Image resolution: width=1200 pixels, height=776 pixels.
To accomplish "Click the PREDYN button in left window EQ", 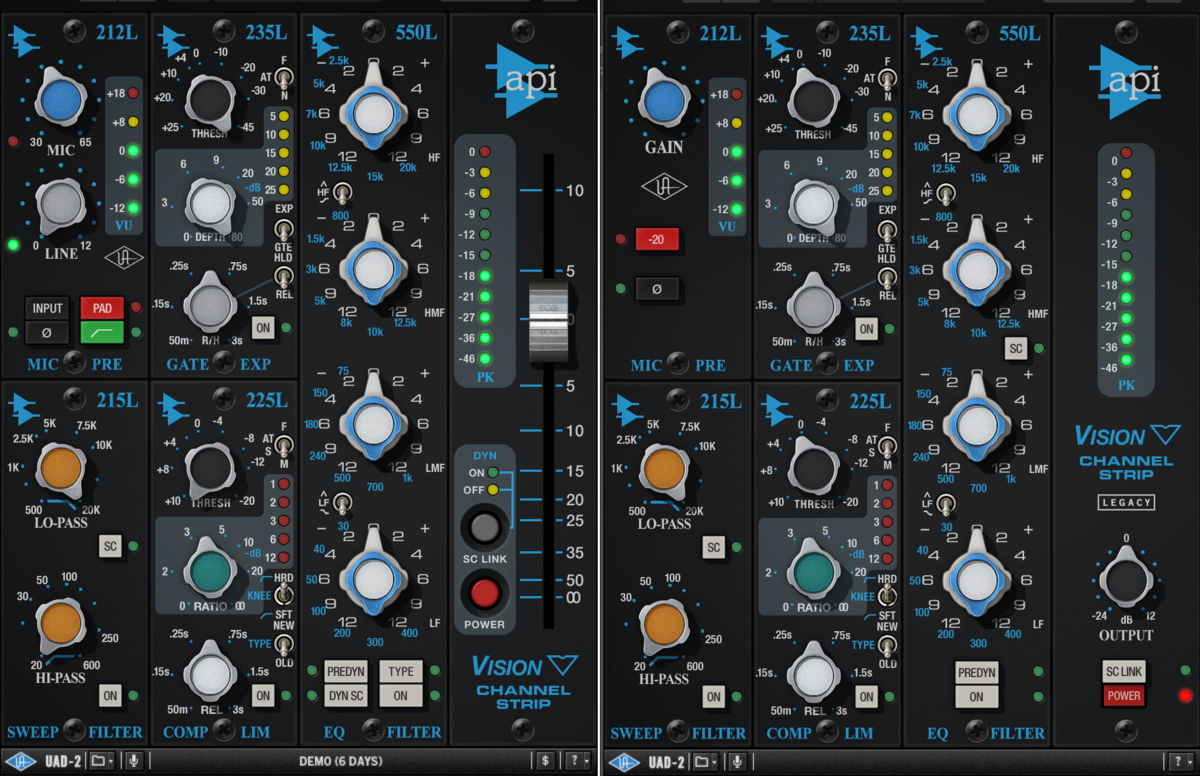I will click(345, 671).
